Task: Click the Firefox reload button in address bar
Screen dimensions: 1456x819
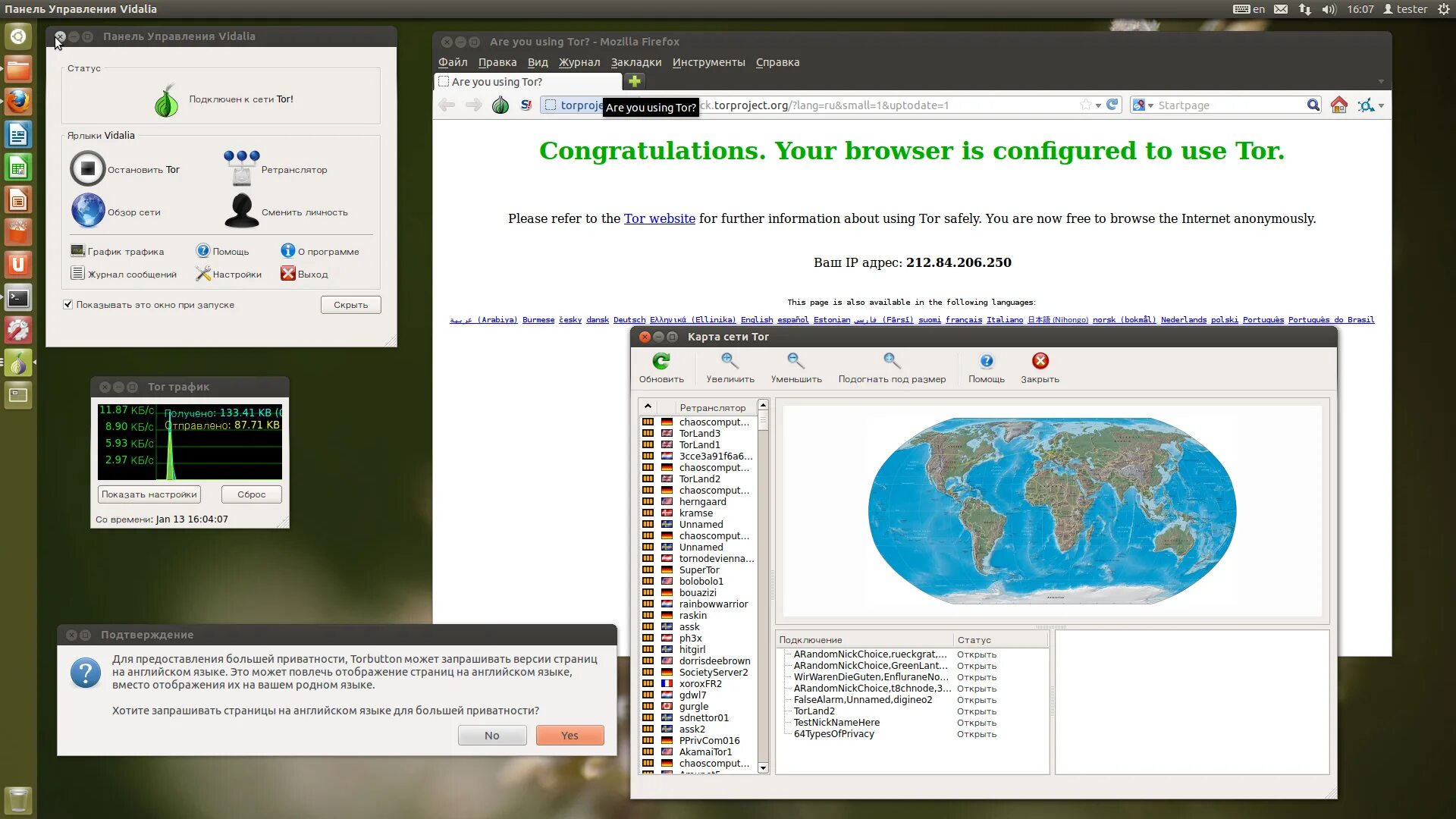Action: tap(1112, 105)
